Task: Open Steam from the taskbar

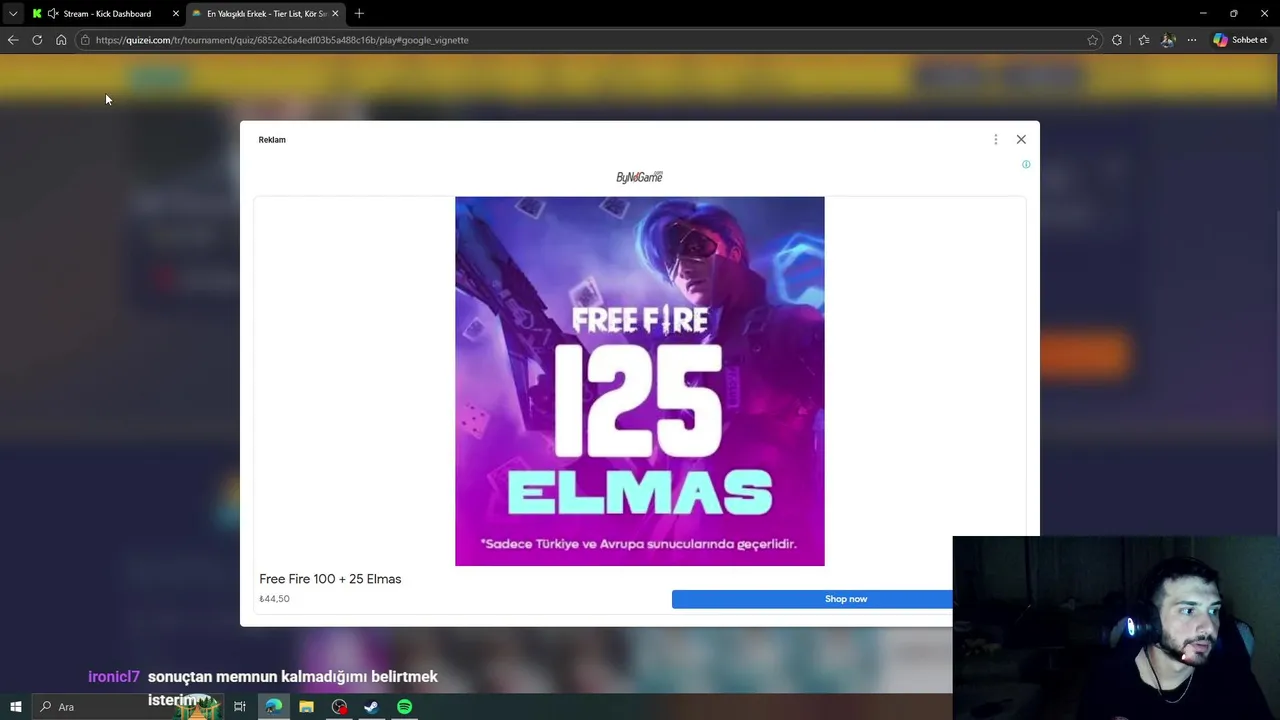Action: 371,707
